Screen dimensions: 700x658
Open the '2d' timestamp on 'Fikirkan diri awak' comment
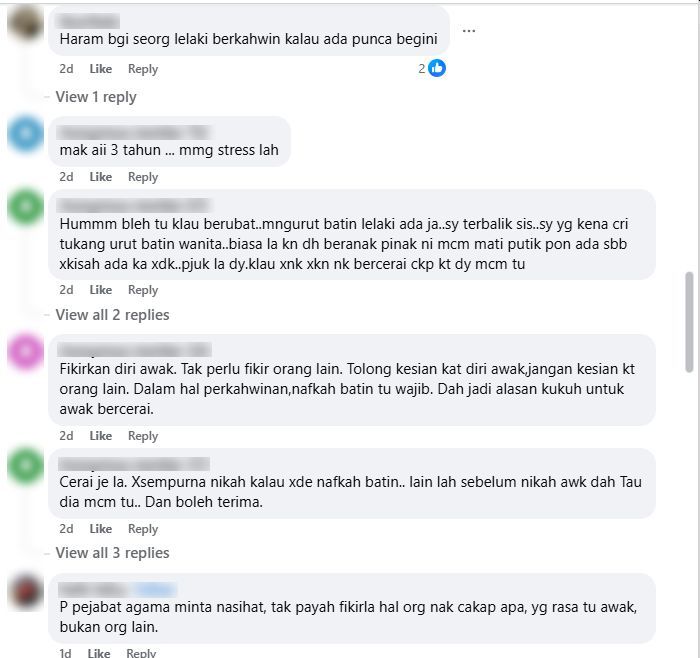(x=66, y=436)
